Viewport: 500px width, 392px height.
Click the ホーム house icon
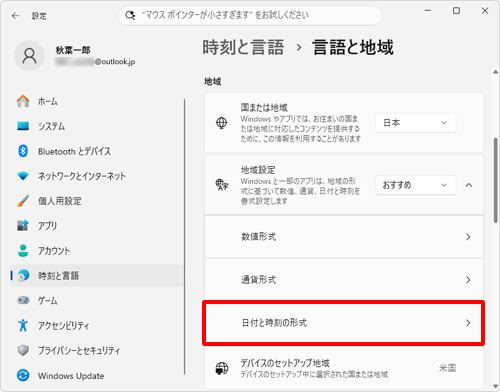pos(23,101)
